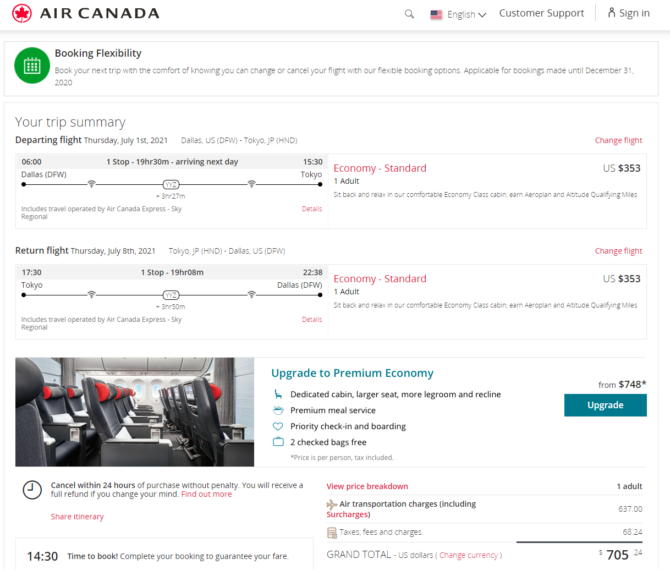Click Sign in

click(x=634, y=13)
